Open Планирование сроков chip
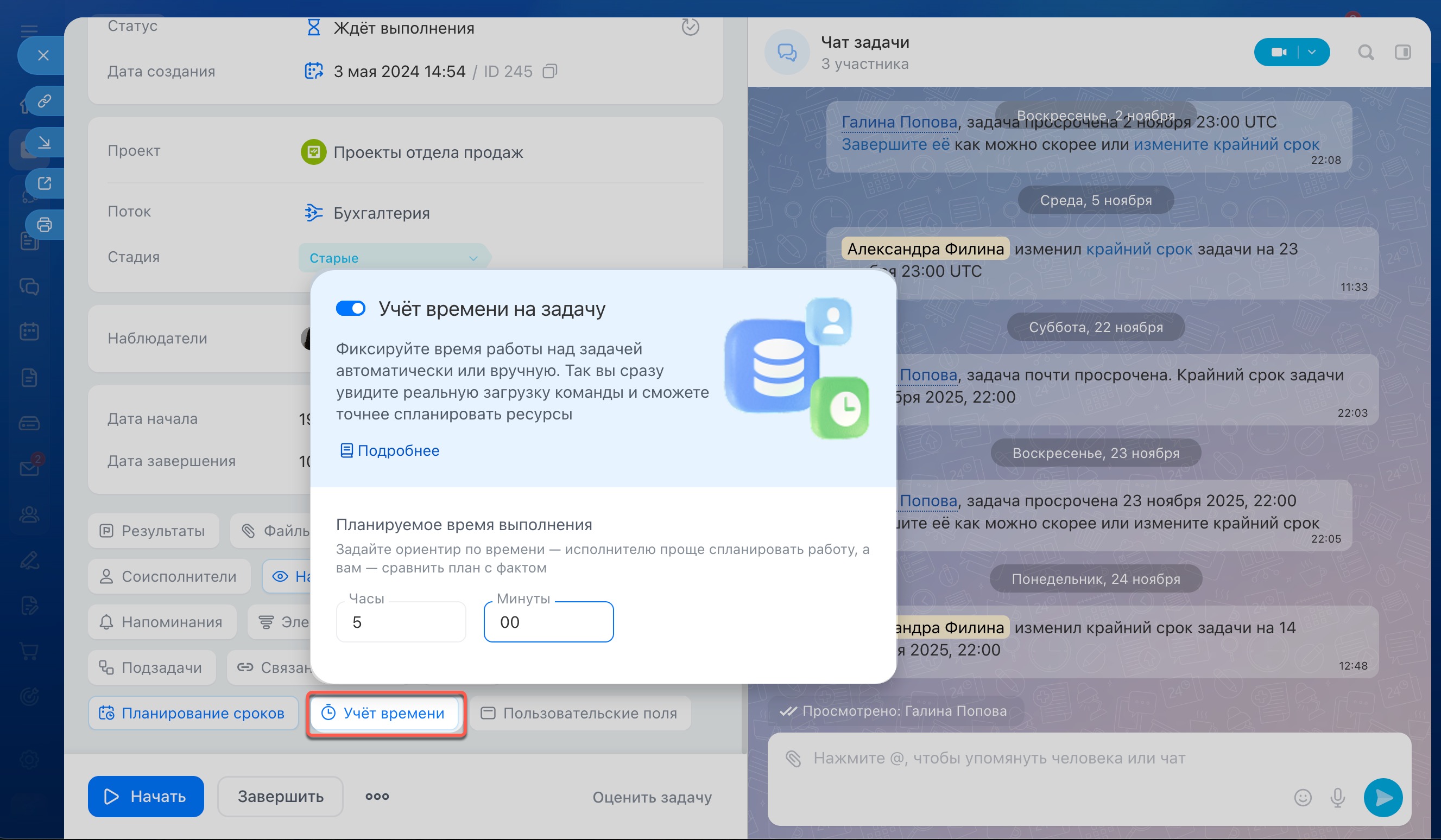This screenshot has width=1441, height=840. point(193,713)
